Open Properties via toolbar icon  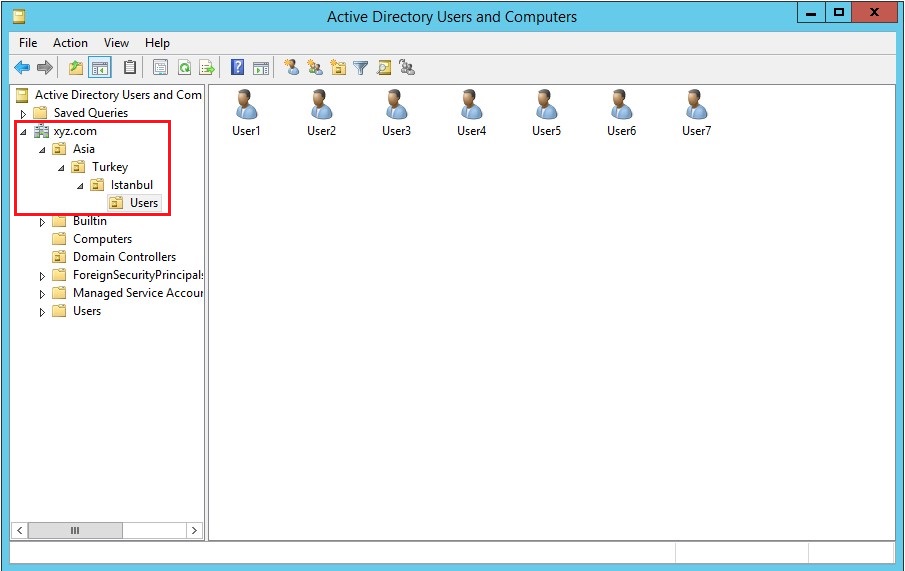click(160, 68)
